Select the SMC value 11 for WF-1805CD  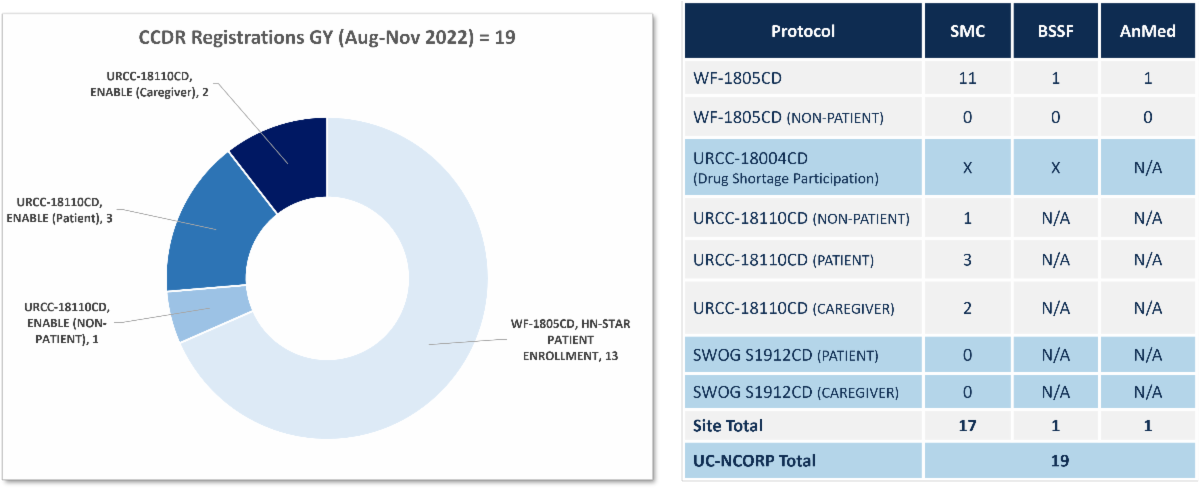click(969, 76)
